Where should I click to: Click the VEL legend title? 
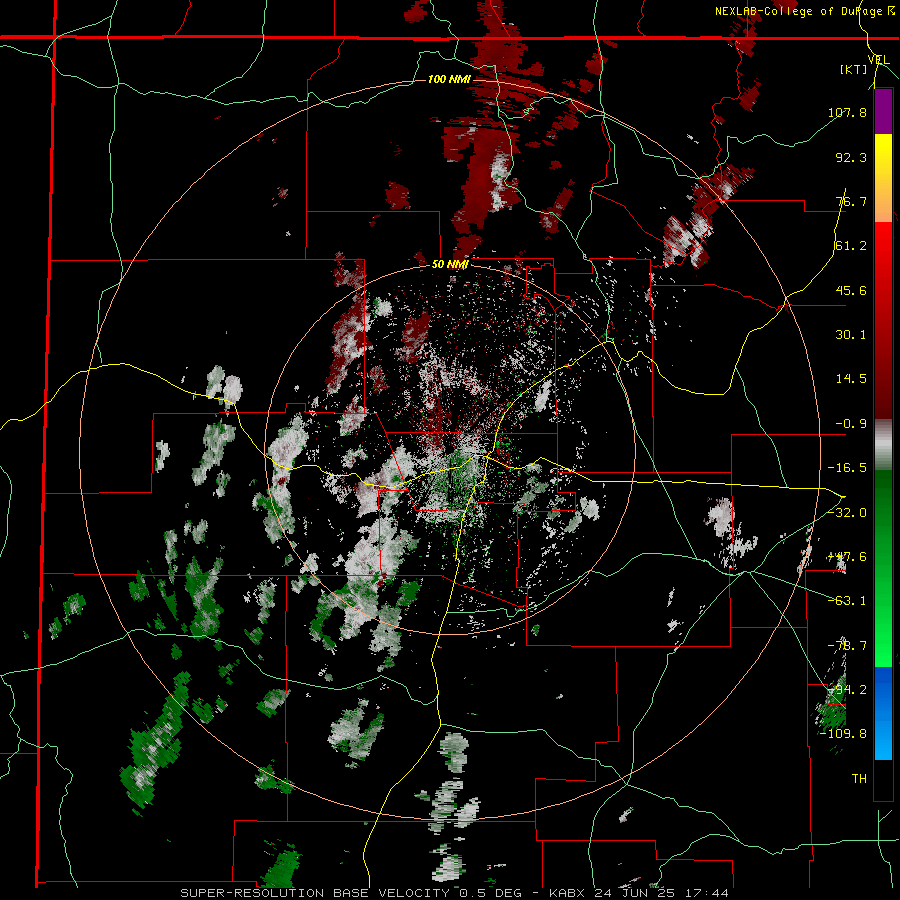878,59
